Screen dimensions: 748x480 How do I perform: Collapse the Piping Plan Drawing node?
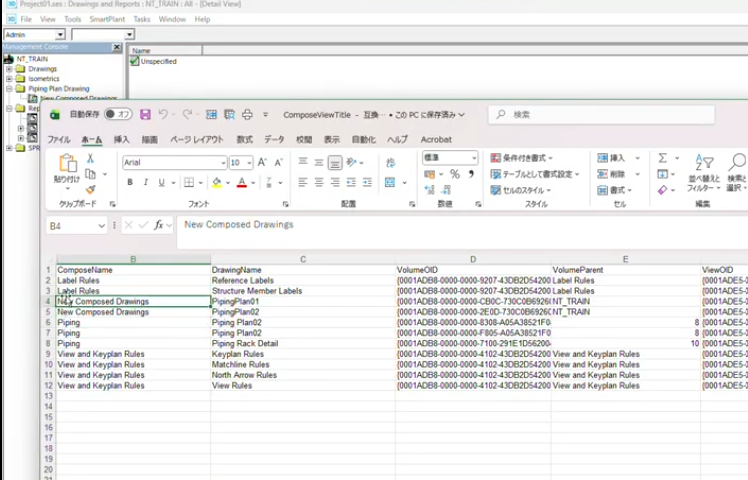point(9,89)
